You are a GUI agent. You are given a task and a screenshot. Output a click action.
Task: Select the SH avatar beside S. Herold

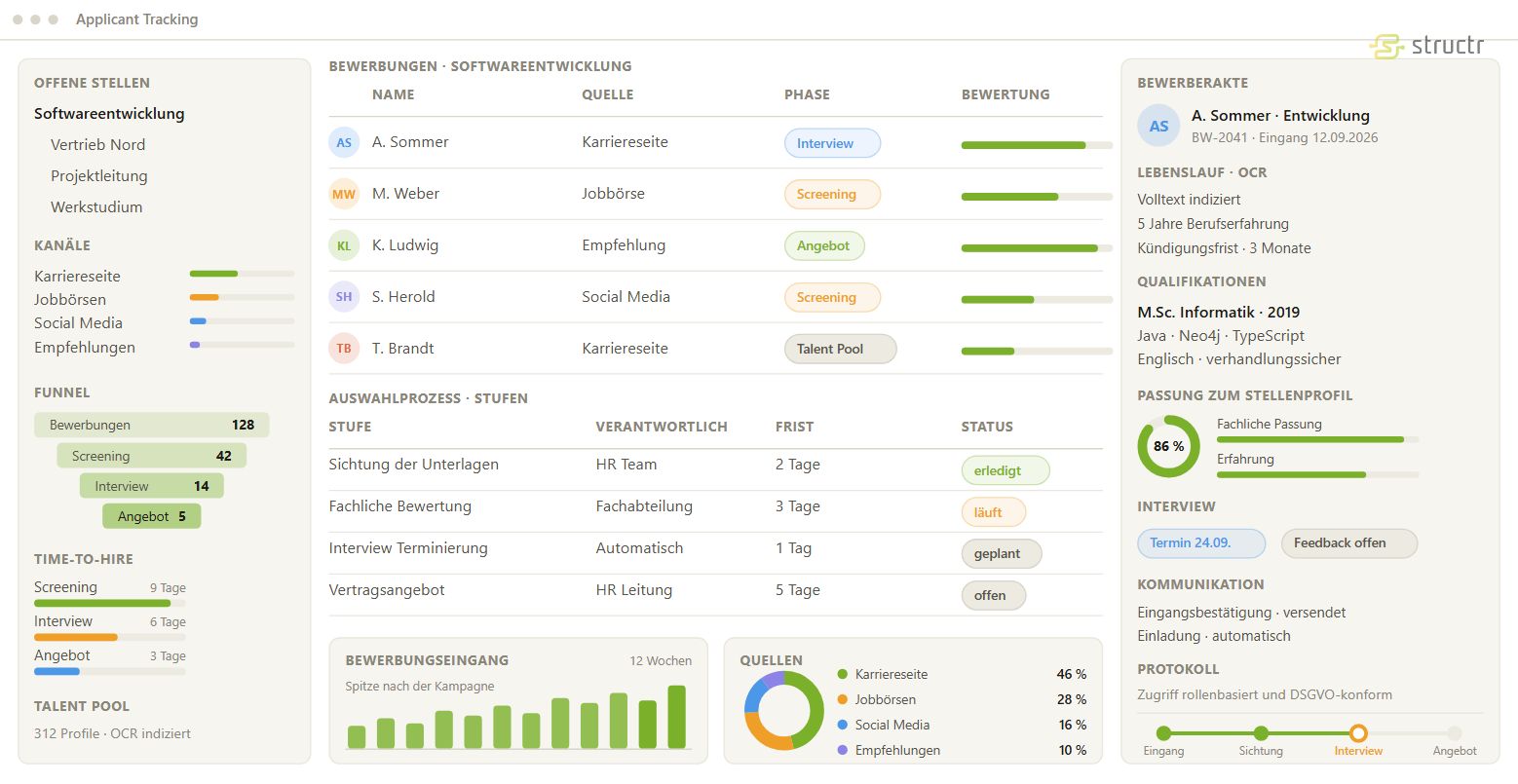click(344, 297)
